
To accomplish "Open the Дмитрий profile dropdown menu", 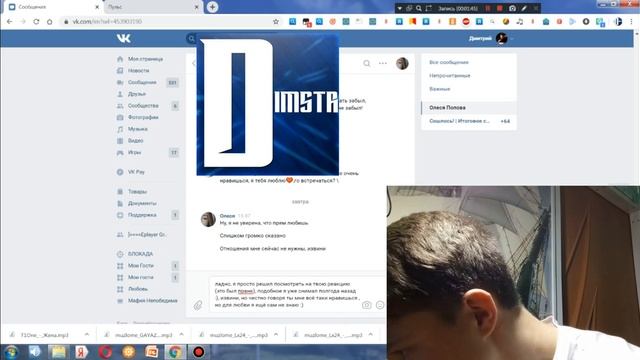I will pos(491,38).
